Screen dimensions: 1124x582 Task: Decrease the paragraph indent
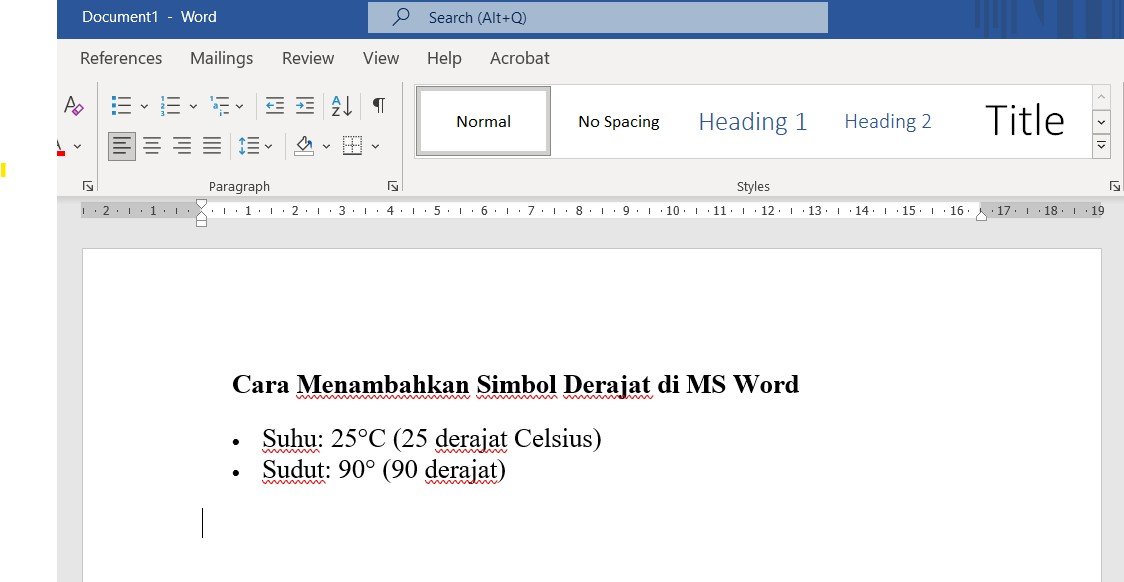coord(275,106)
